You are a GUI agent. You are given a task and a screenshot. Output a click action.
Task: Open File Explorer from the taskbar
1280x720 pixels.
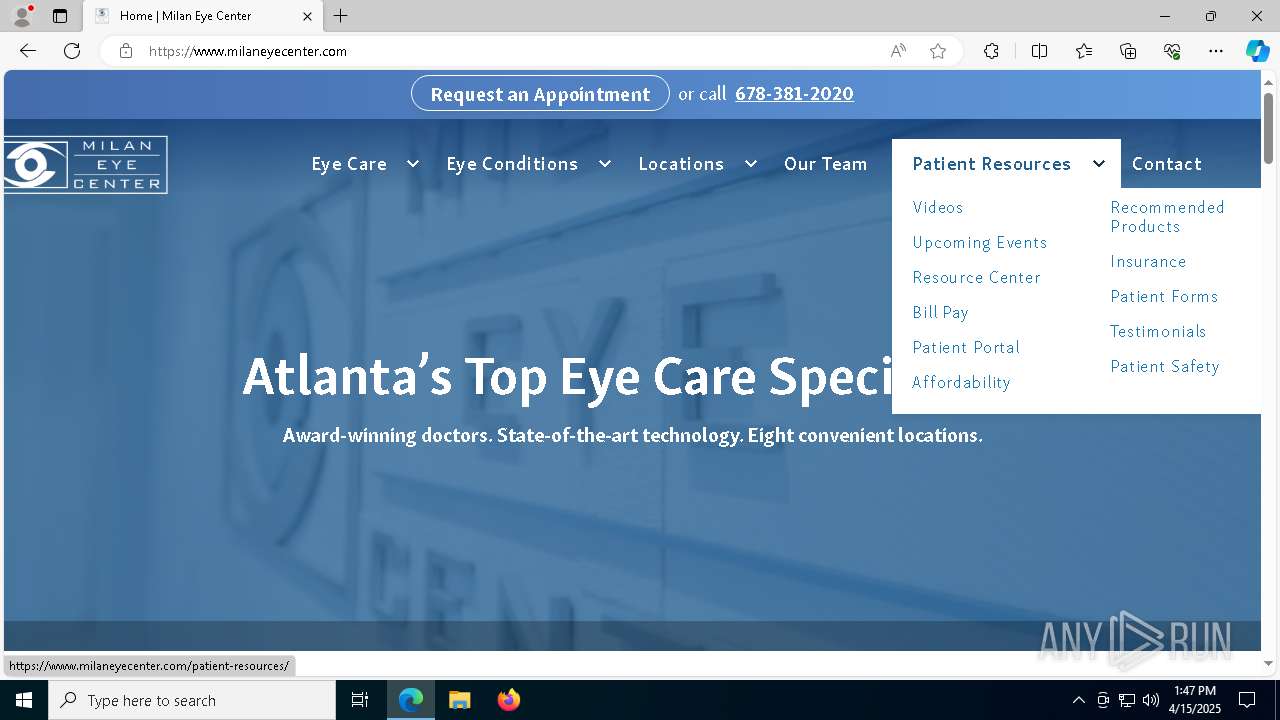coord(459,700)
